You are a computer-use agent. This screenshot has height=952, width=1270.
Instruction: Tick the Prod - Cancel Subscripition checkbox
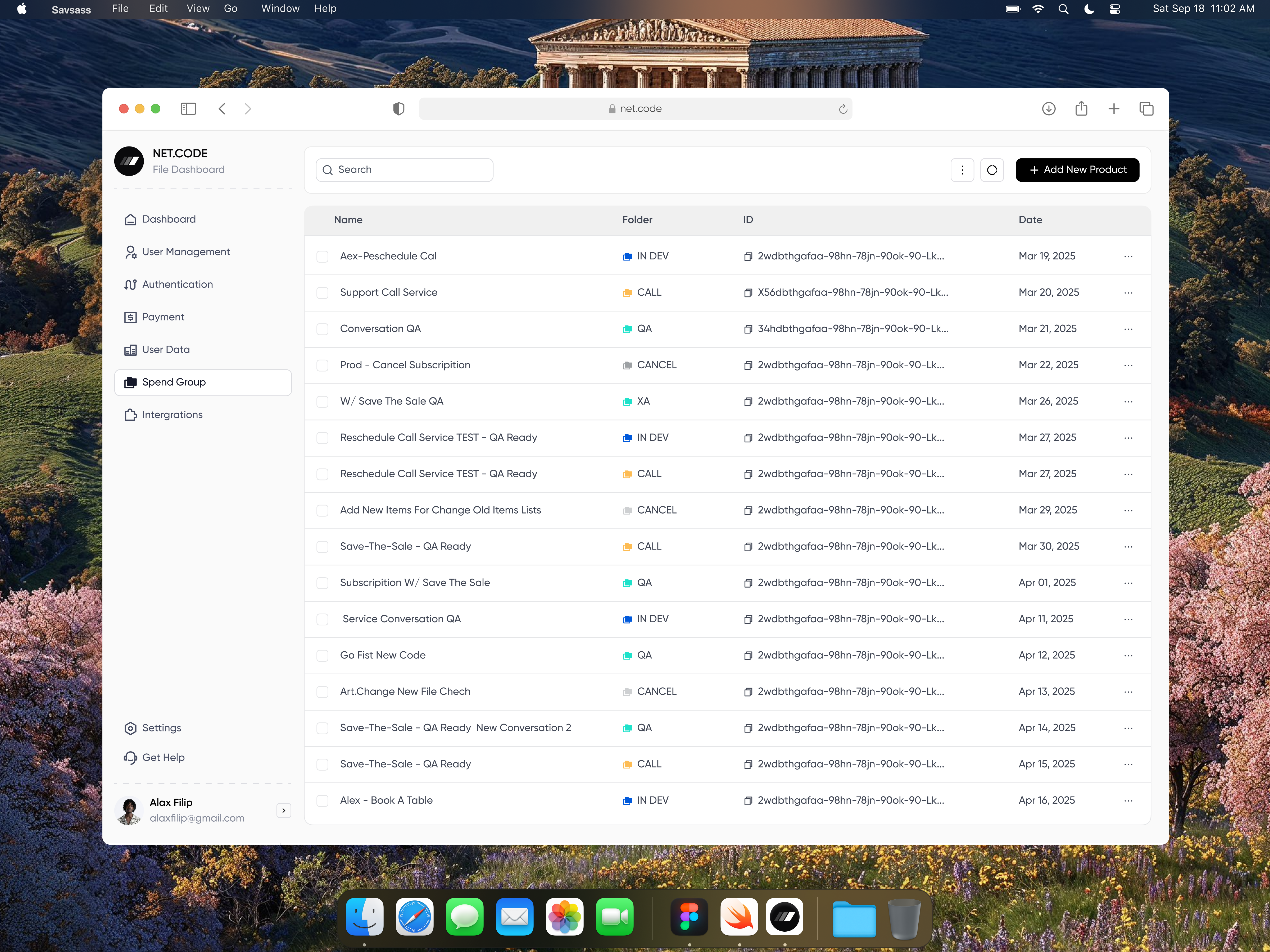click(323, 365)
